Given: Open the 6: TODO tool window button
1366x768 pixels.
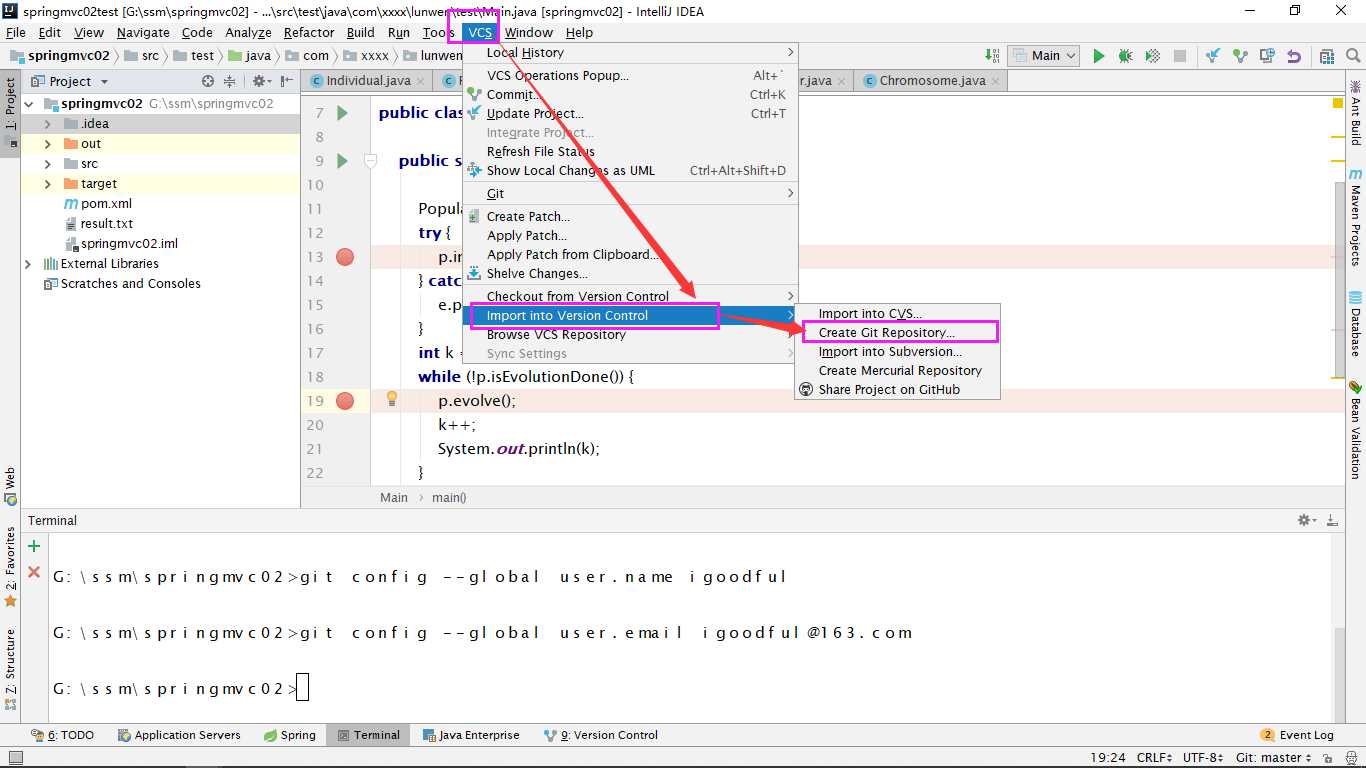Looking at the screenshot, I should (x=63, y=735).
